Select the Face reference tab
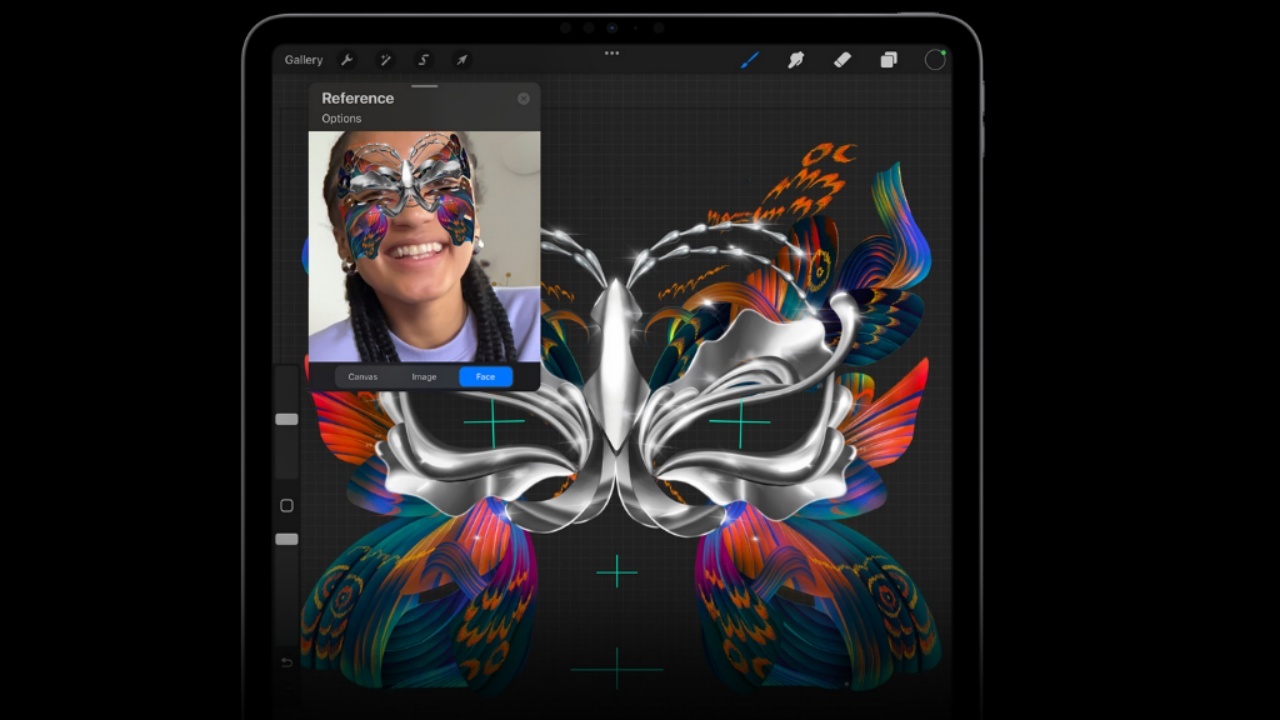The width and height of the screenshot is (1280, 720). coord(485,377)
